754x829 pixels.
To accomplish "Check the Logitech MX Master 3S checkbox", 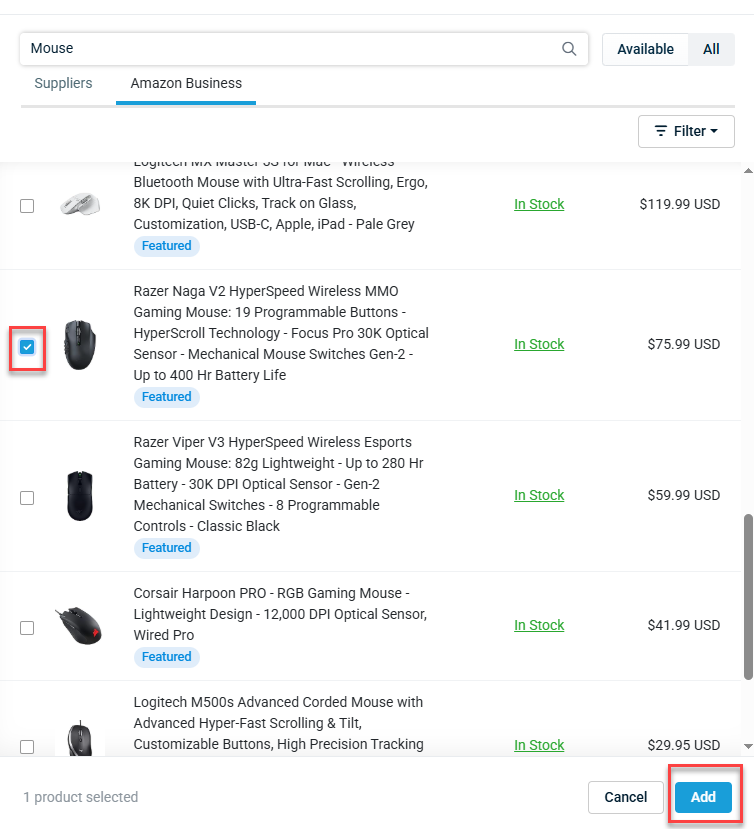I will pyautogui.click(x=27, y=206).
